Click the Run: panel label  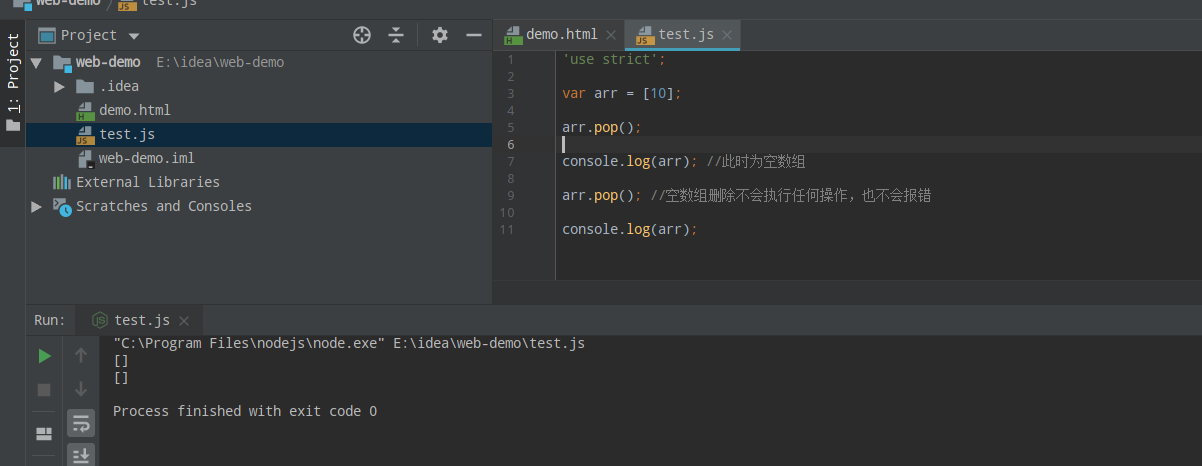coord(50,320)
